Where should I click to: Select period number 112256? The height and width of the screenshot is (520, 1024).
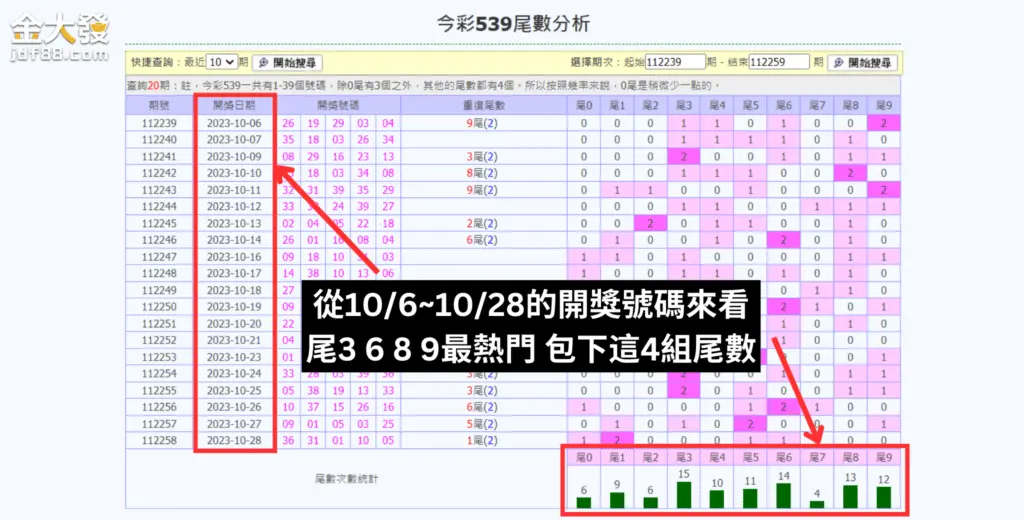[159, 407]
